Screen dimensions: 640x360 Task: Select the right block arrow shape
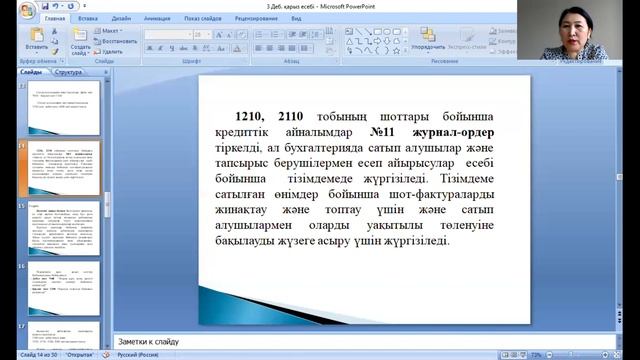click(x=377, y=41)
